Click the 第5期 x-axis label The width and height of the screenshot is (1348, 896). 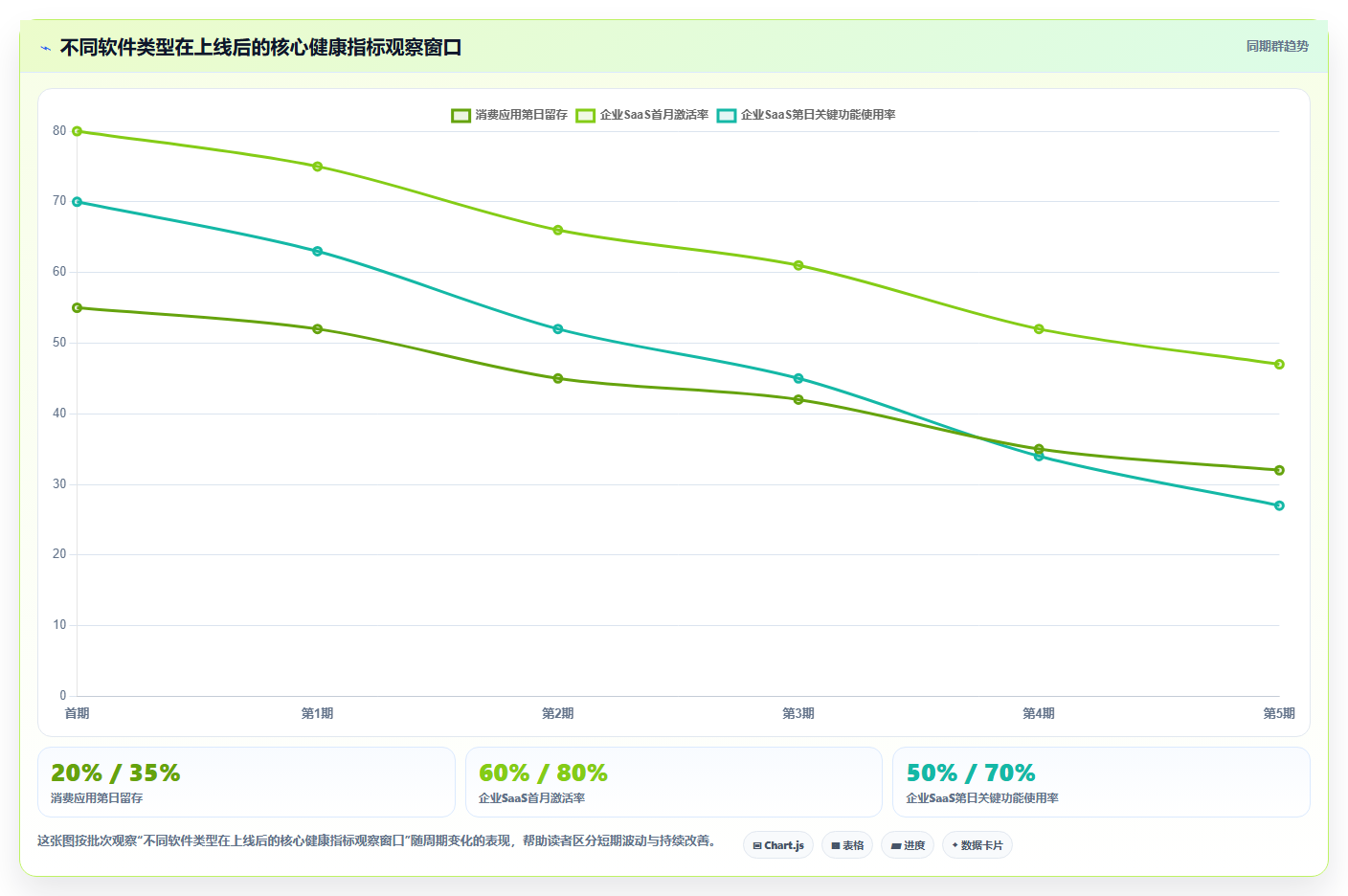(1279, 713)
